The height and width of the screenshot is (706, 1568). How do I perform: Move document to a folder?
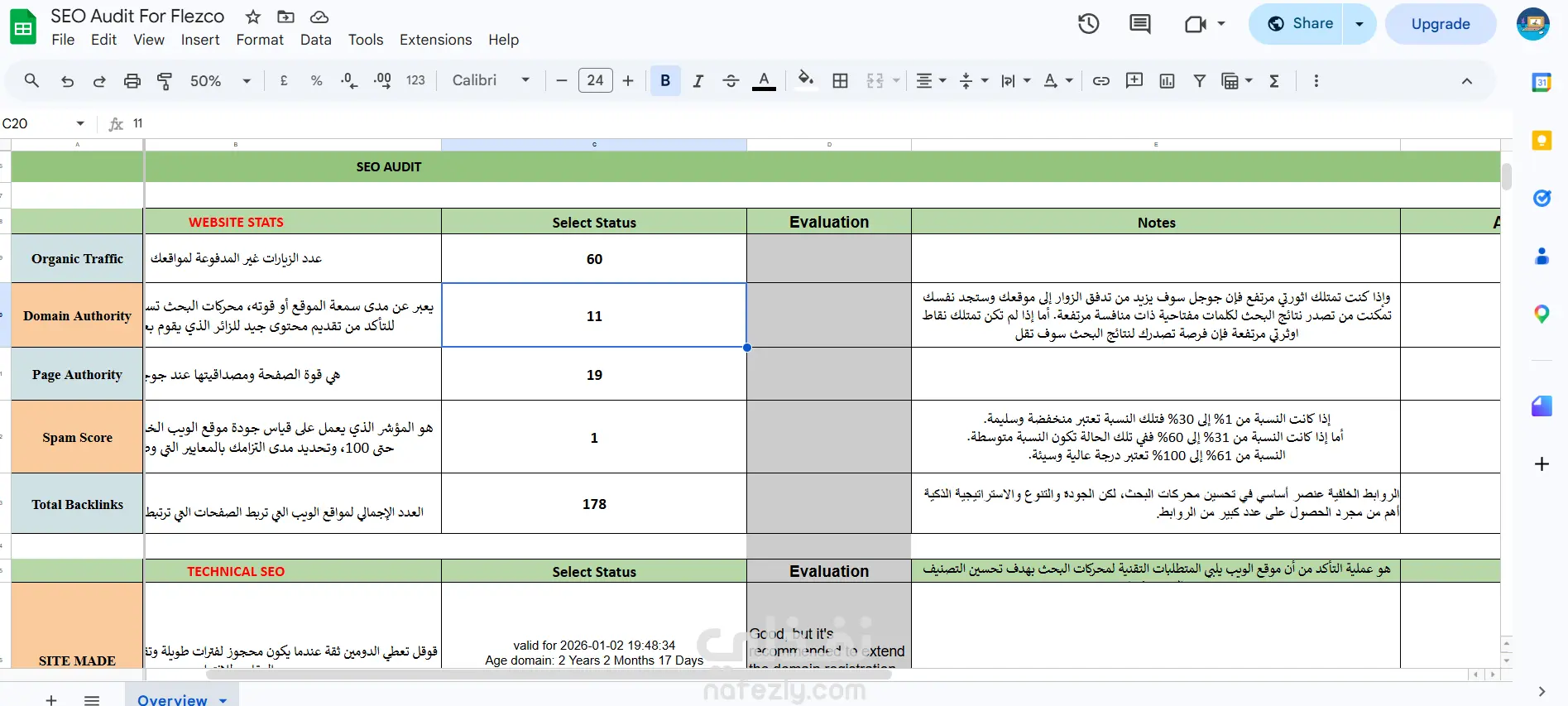285,17
